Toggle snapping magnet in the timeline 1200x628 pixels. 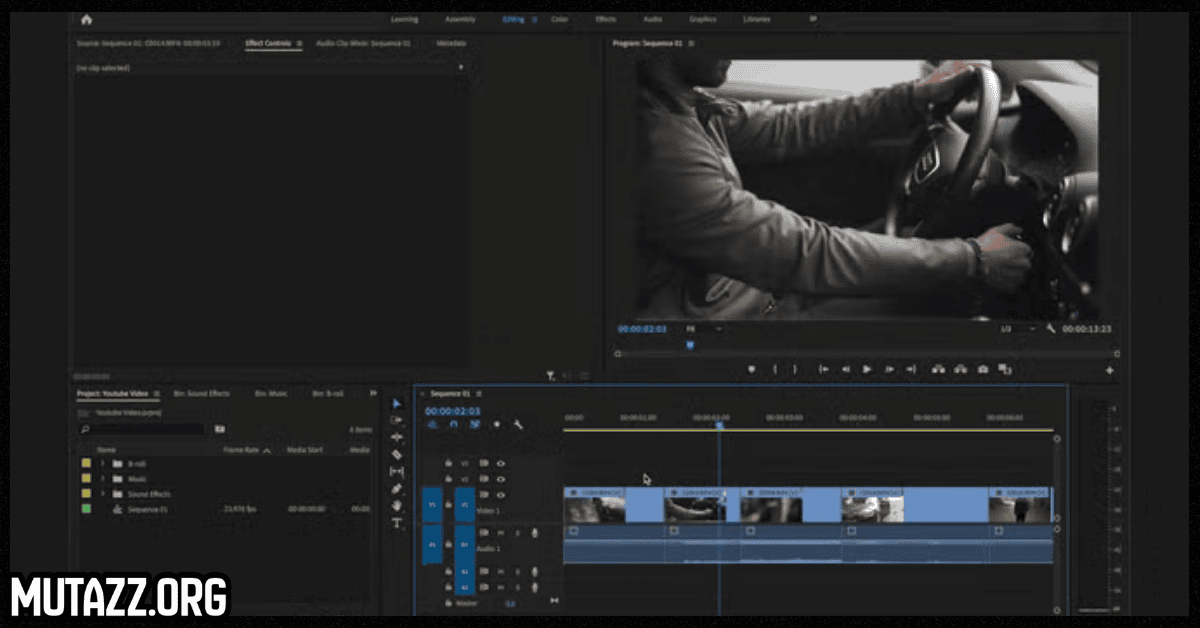click(453, 424)
